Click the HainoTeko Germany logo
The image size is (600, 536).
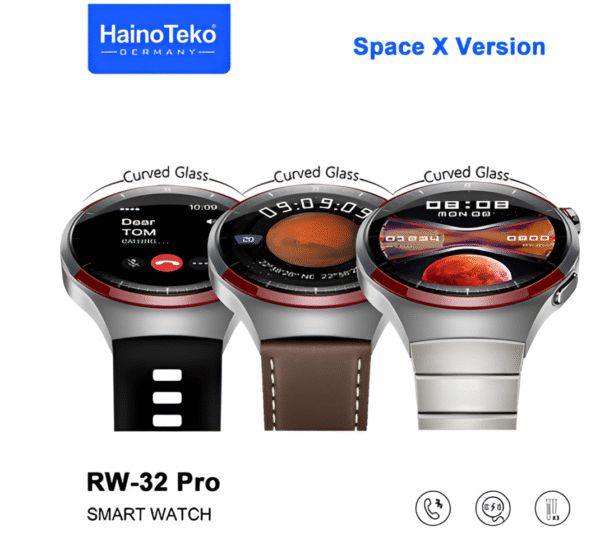coord(159,39)
